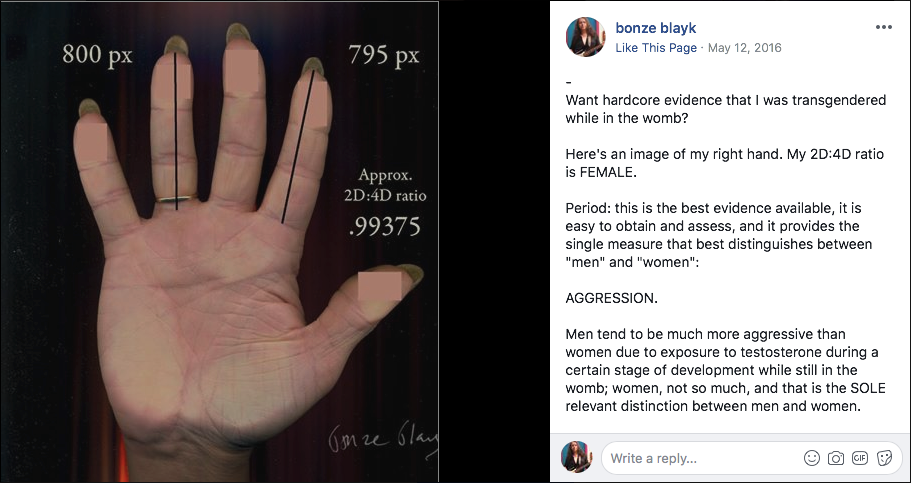Attach a photo with the camera icon
The image size is (911, 483).
click(835, 458)
